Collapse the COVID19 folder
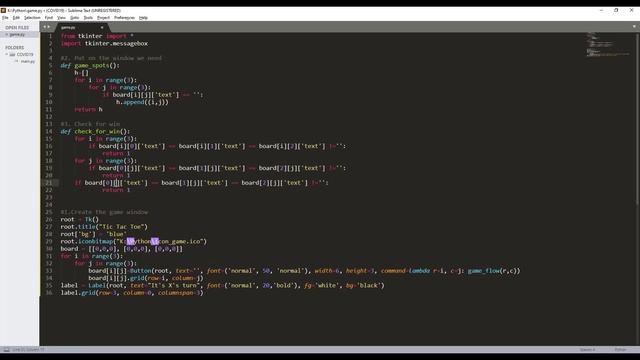The width and height of the screenshot is (640, 360). 7,54
